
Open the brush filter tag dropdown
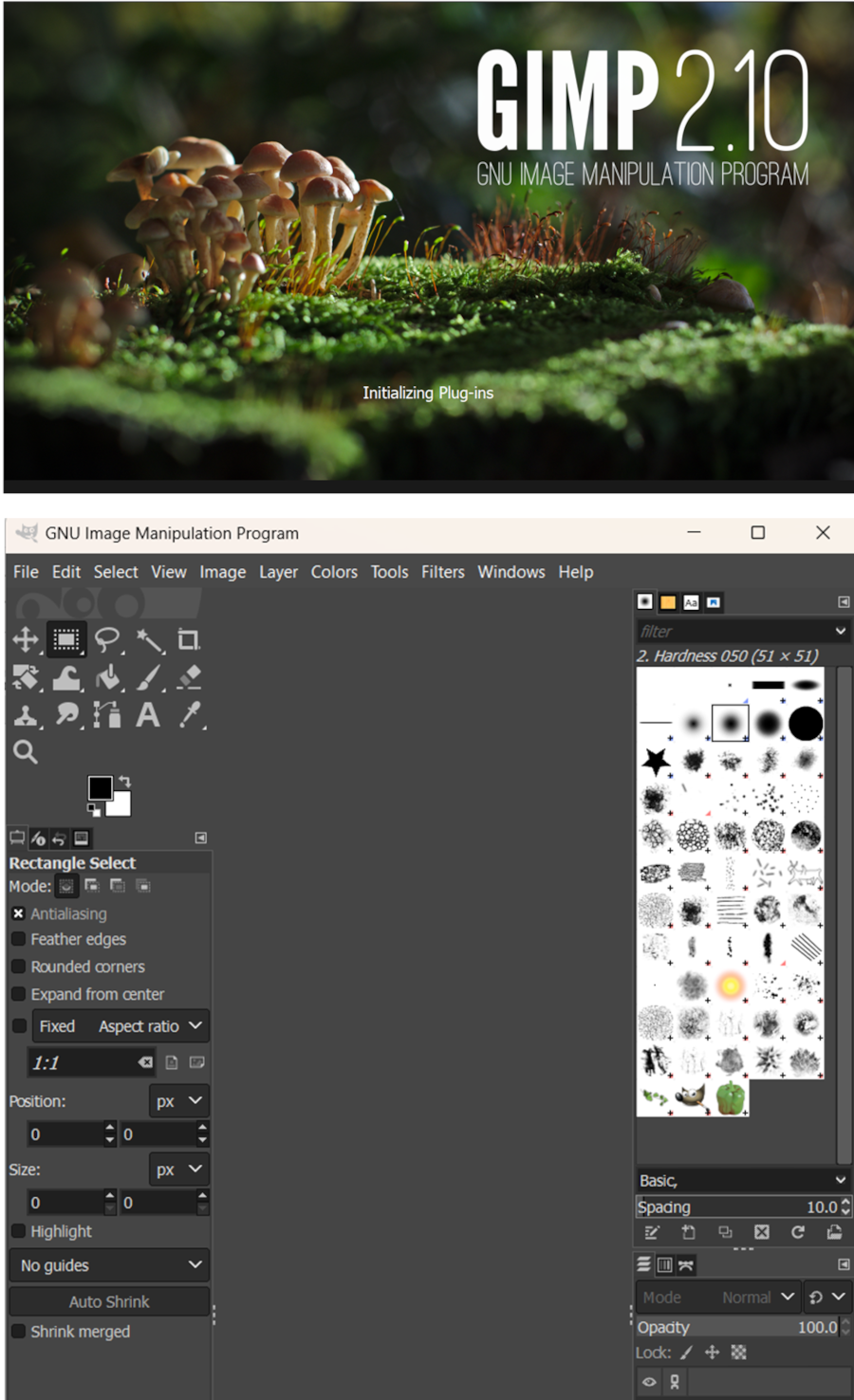click(841, 631)
